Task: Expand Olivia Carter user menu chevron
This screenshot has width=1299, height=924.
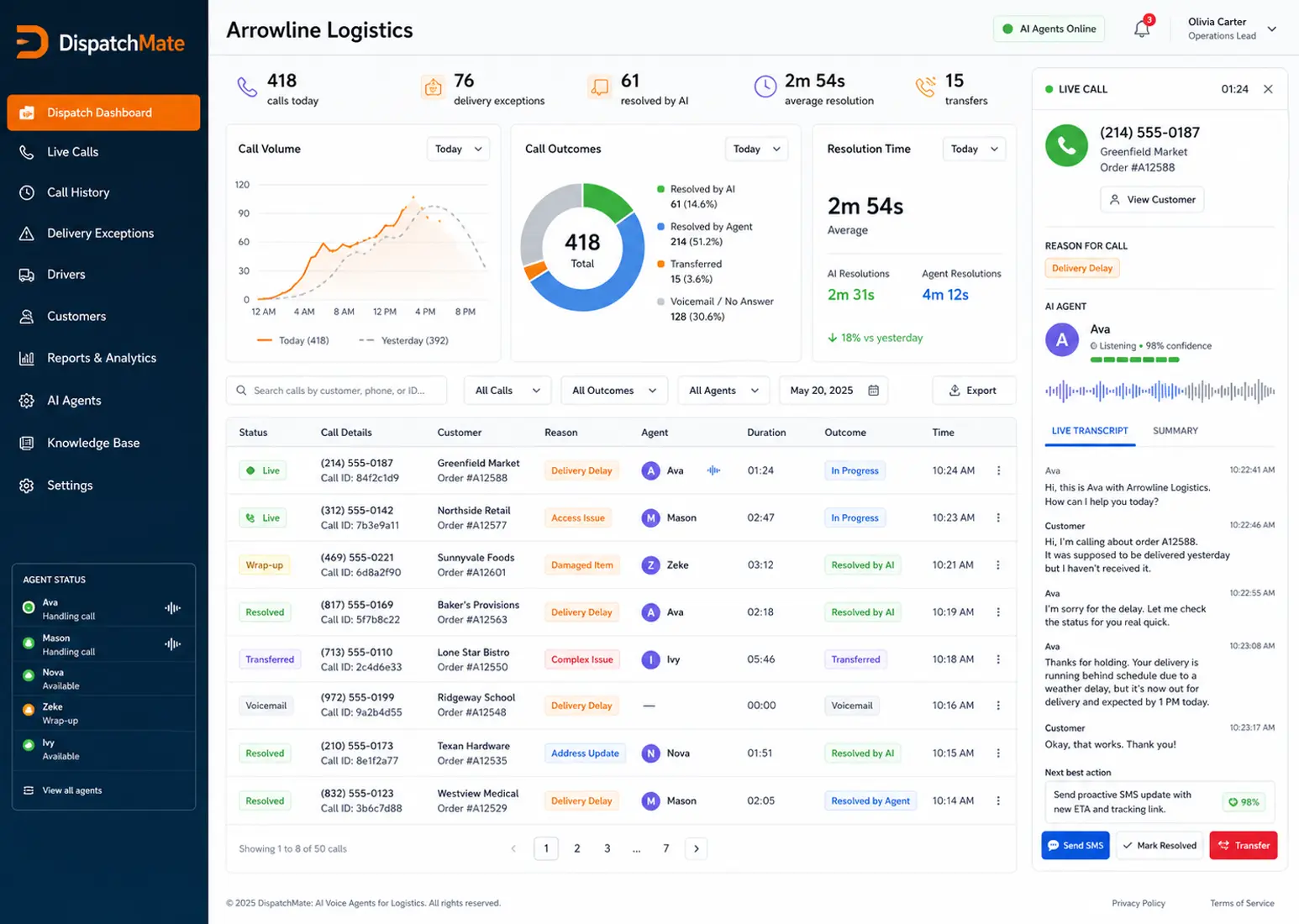Action: pyautogui.click(x=1271, y=29)
